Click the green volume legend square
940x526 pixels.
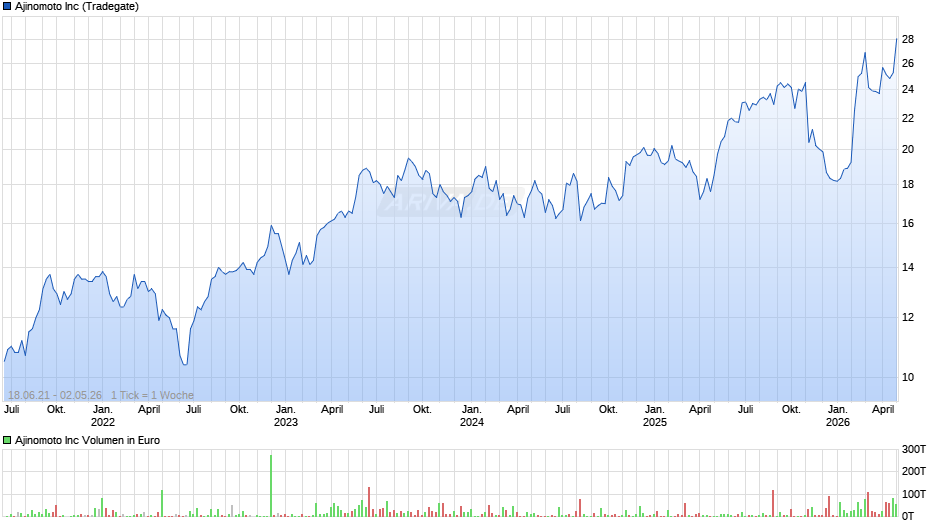click(x=7, y=440)
